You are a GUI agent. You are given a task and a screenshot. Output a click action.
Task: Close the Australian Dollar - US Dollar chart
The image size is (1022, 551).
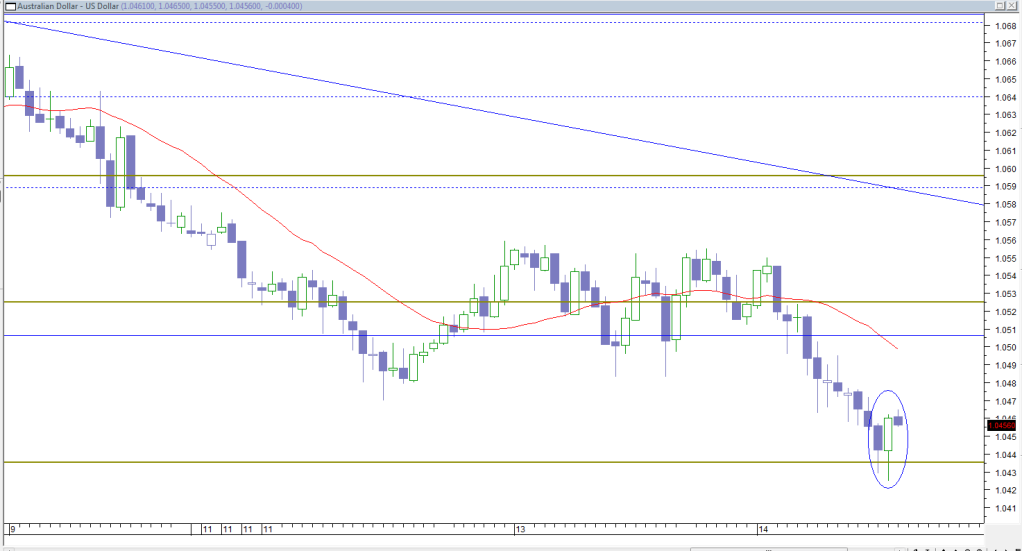pos(1012,6)
